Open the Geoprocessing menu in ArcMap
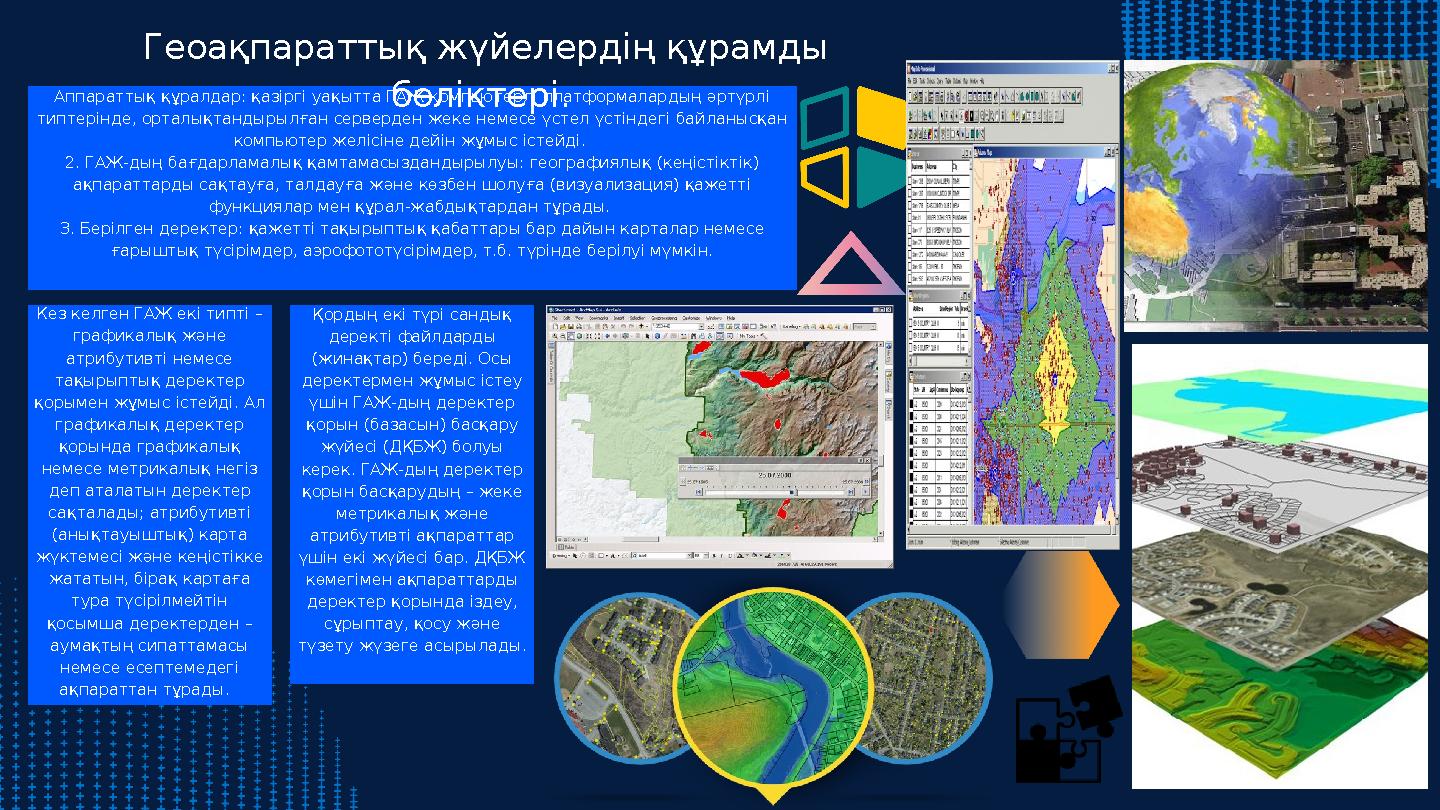The width and height of the screenshot is (1440, 810). point(664,318)
